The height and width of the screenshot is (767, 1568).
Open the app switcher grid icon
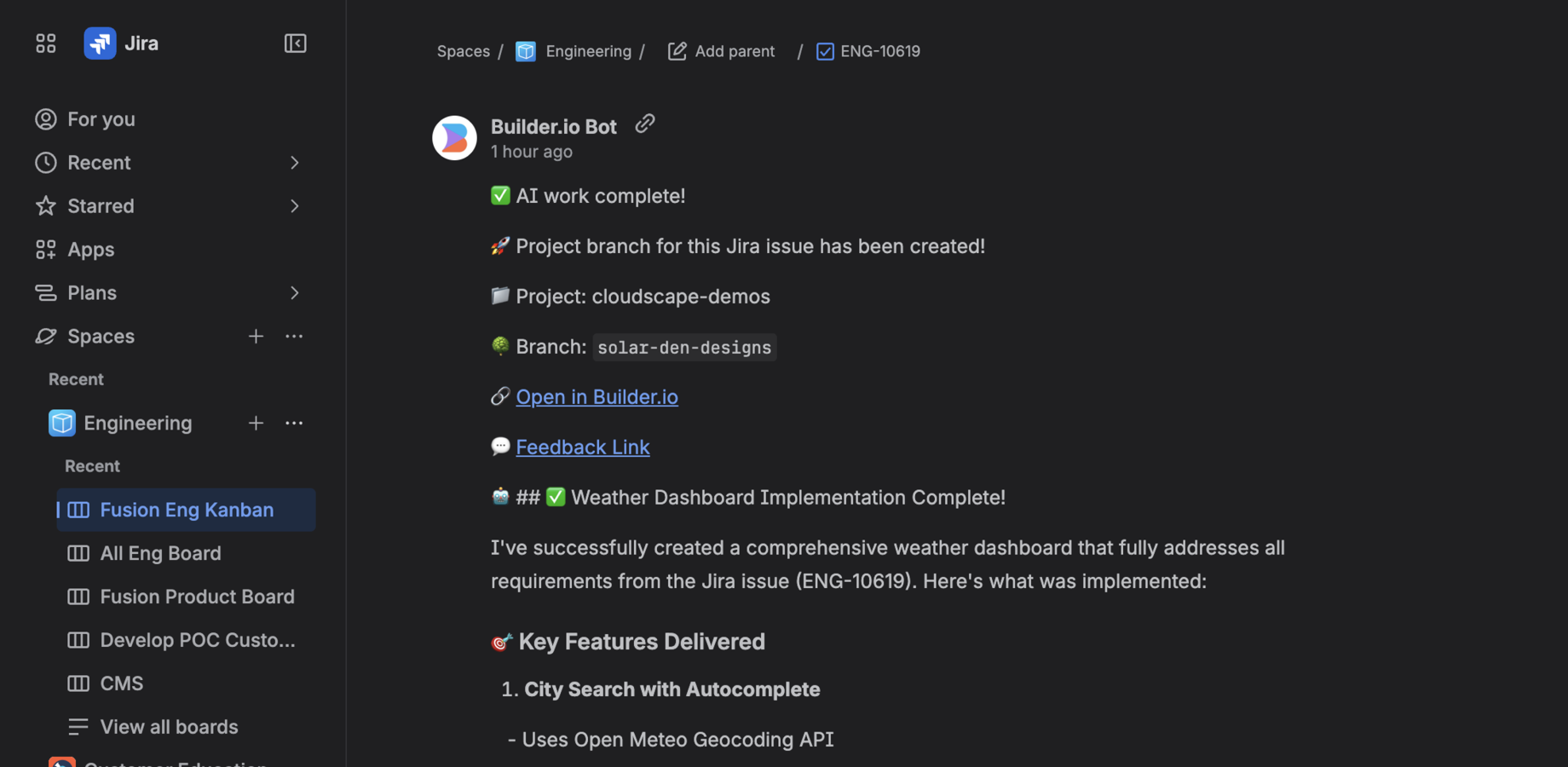pyautogui.click(x=45, y=43)
